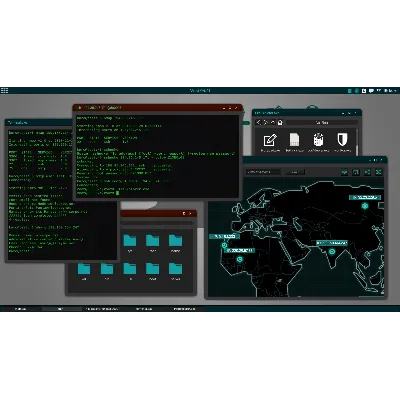This screenshot has width=400, height=400.
Task: Click the text input field in map window toolbar
Action: coord(263,172)
